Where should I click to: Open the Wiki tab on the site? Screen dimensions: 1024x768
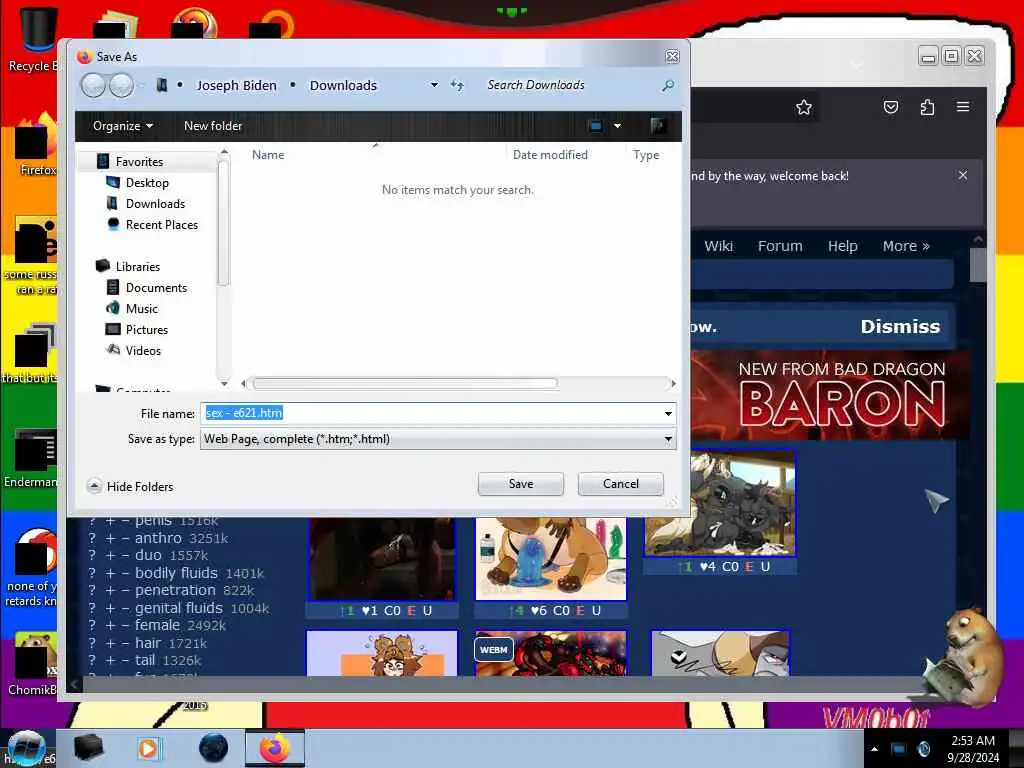point(718,246)
